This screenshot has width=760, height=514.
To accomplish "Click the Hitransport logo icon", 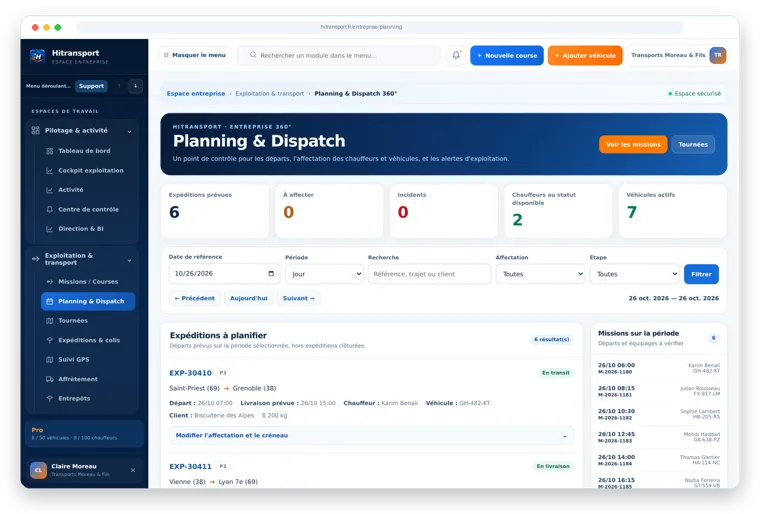I will point(37,56).
